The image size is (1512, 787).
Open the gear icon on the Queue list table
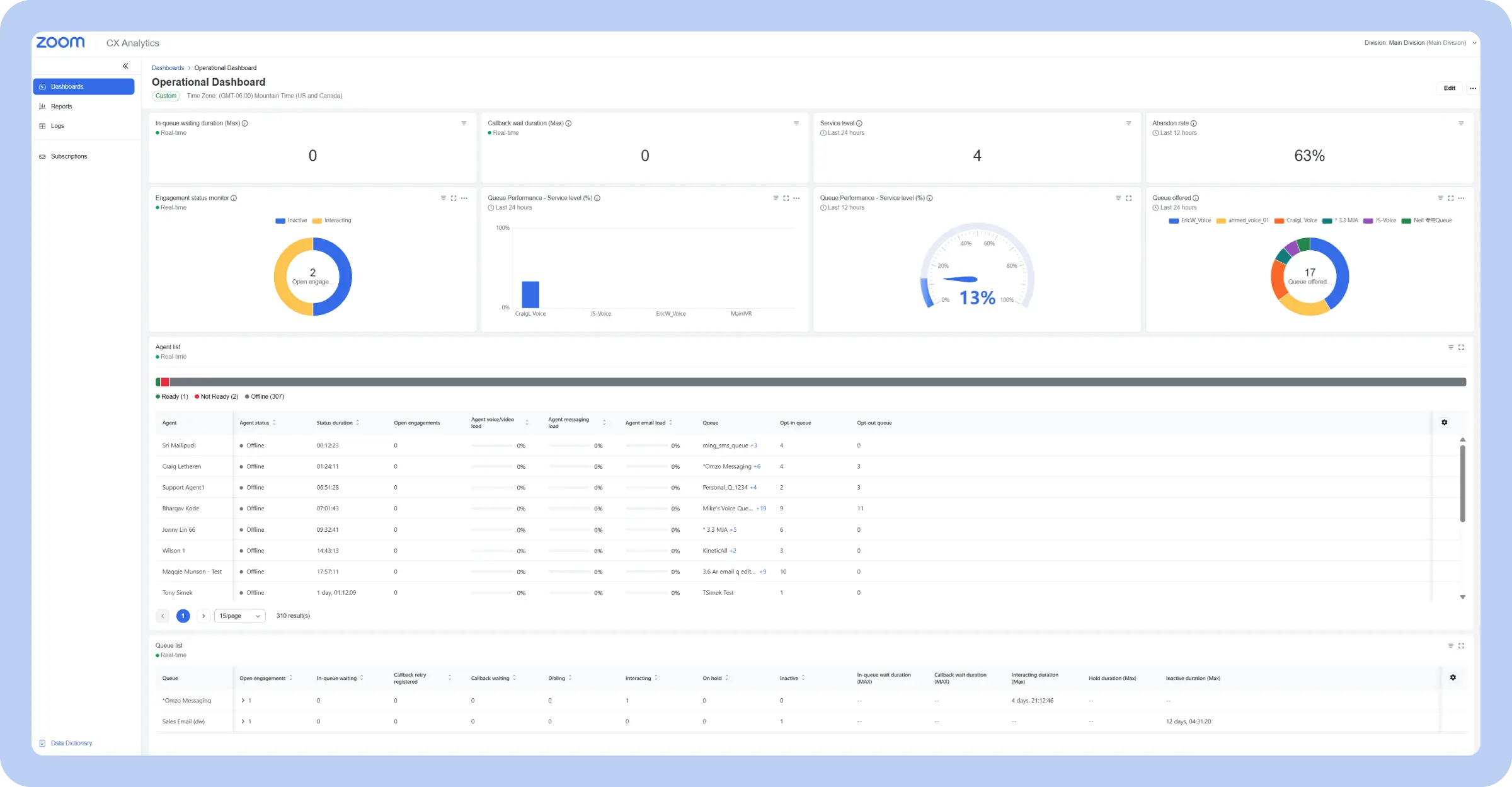click(1453, 677)
